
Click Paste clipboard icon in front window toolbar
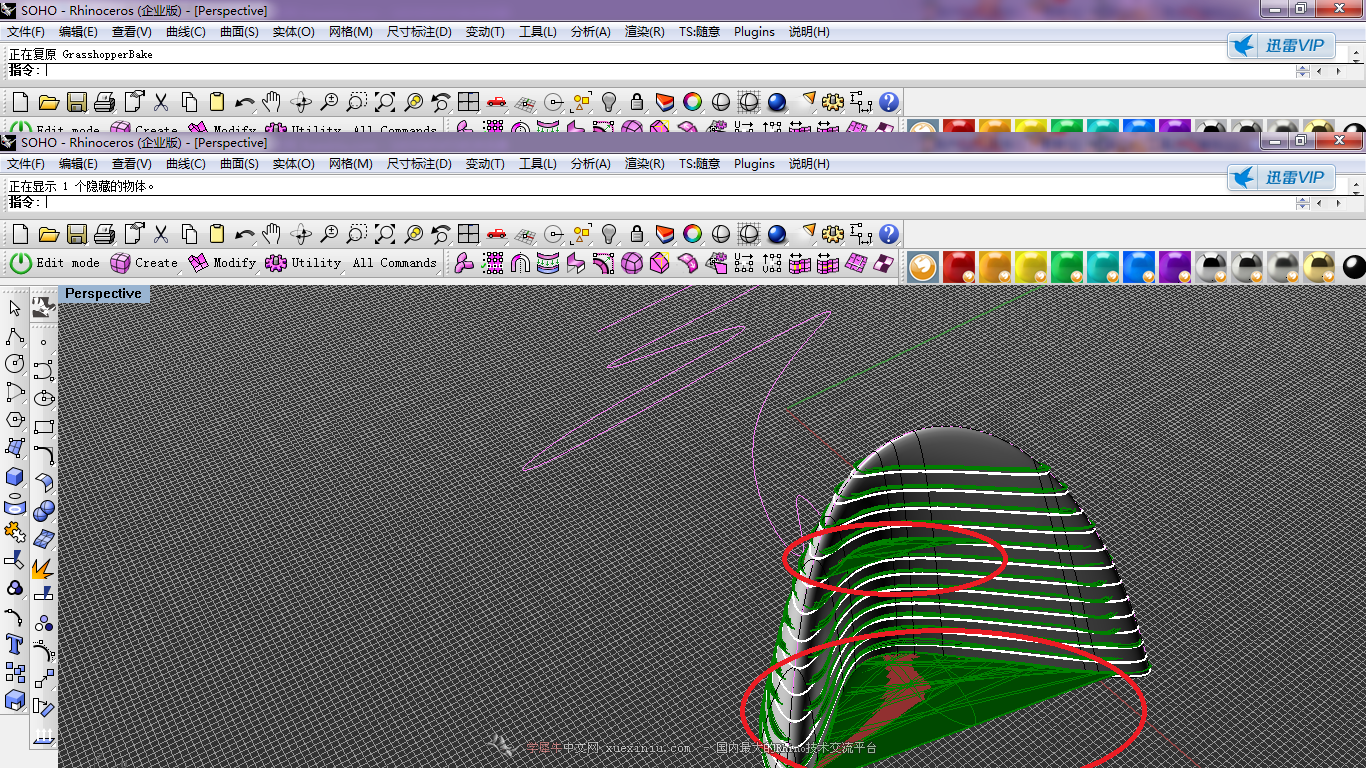(x=217, y=234)
